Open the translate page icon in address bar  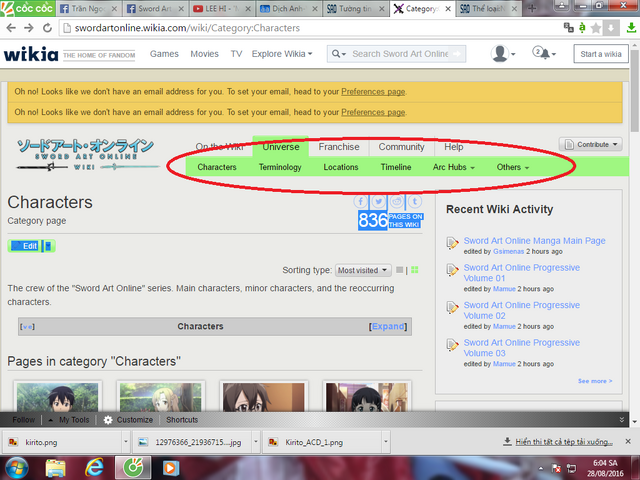568,27
